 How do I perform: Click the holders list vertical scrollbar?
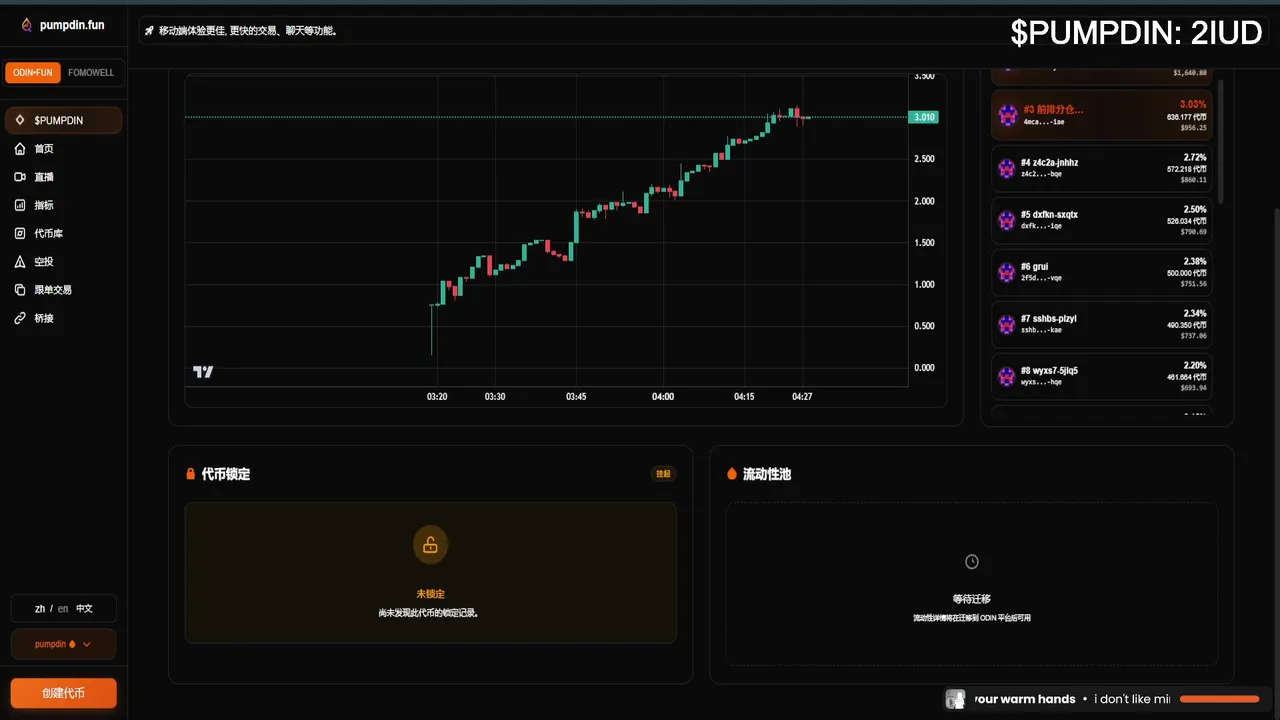coord(1220,140)
